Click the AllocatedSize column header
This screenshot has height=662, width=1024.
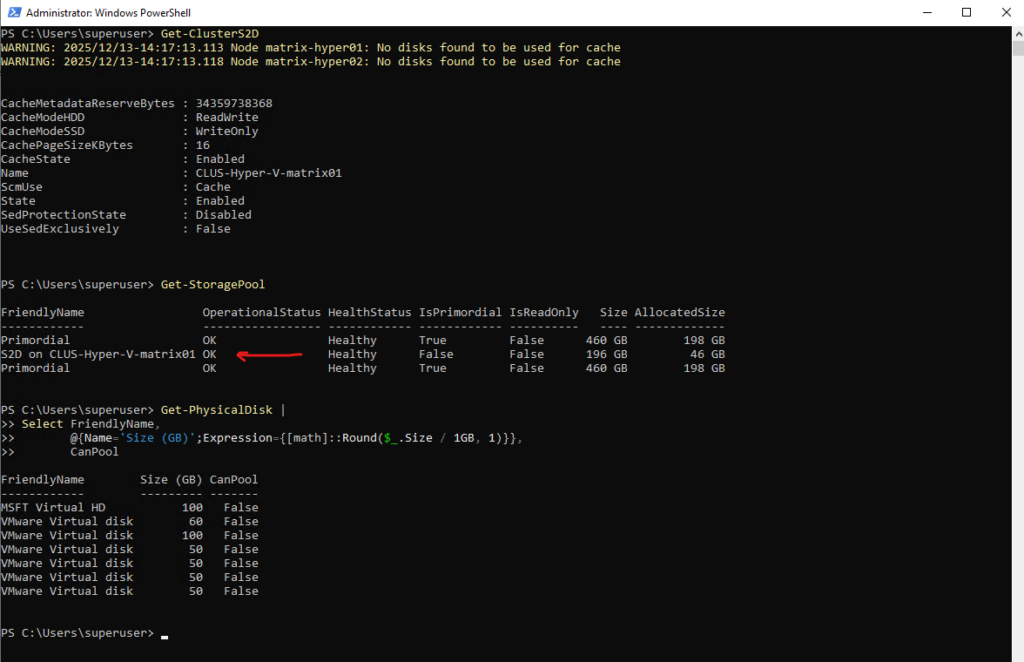(x=679, y=312)
